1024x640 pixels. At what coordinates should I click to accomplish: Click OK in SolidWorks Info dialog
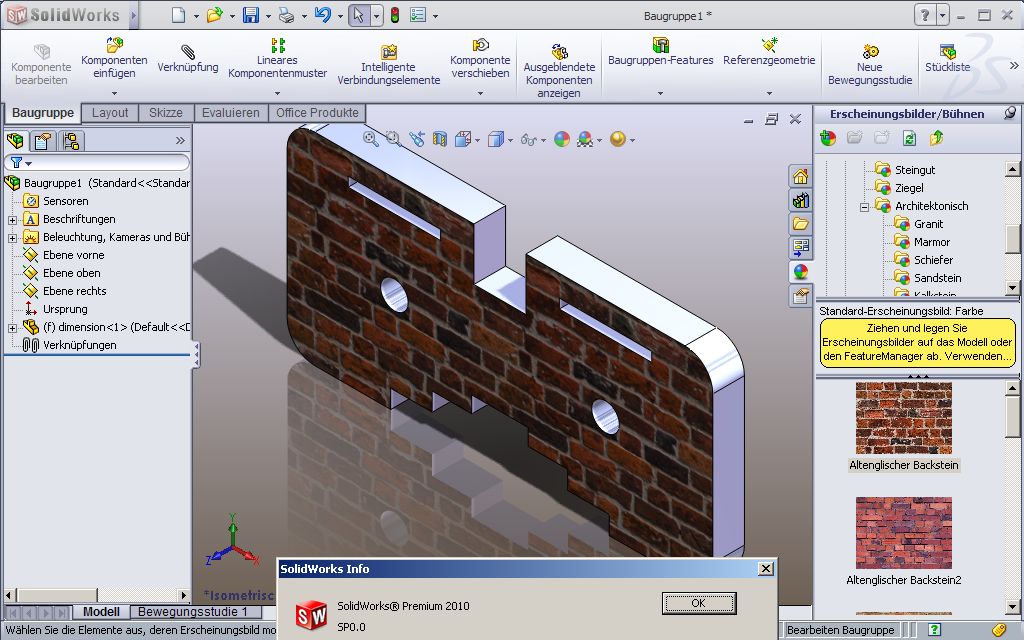tap(699, 603)
